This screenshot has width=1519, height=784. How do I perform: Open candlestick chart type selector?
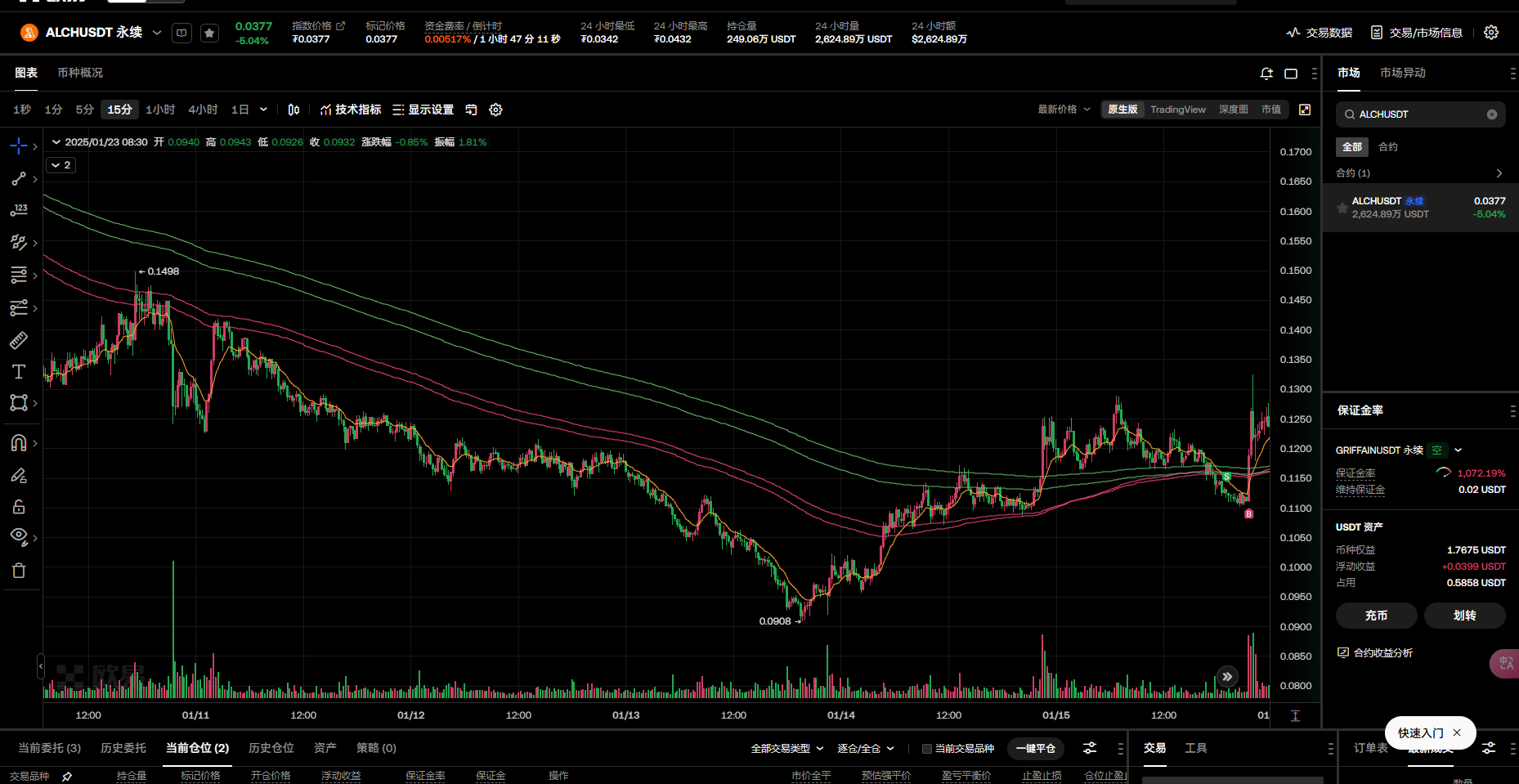pyautogui.click(x=293, y=110)
